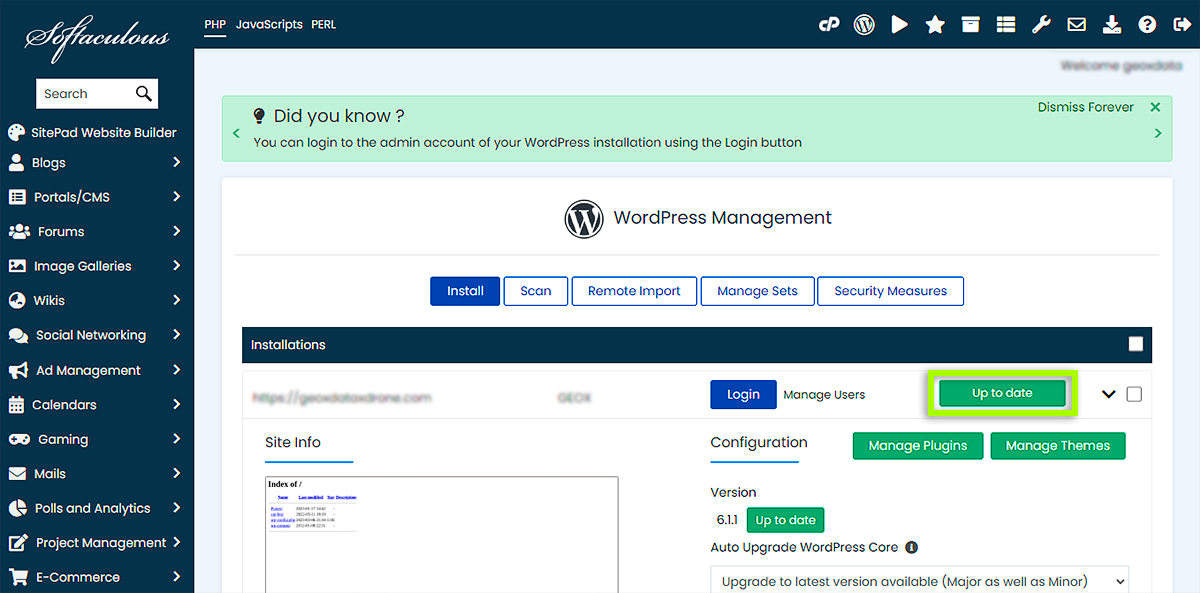The width and height of the screenshot is (1200, 593).
Task: Click the star ratings icon in header
Action: 935,25
